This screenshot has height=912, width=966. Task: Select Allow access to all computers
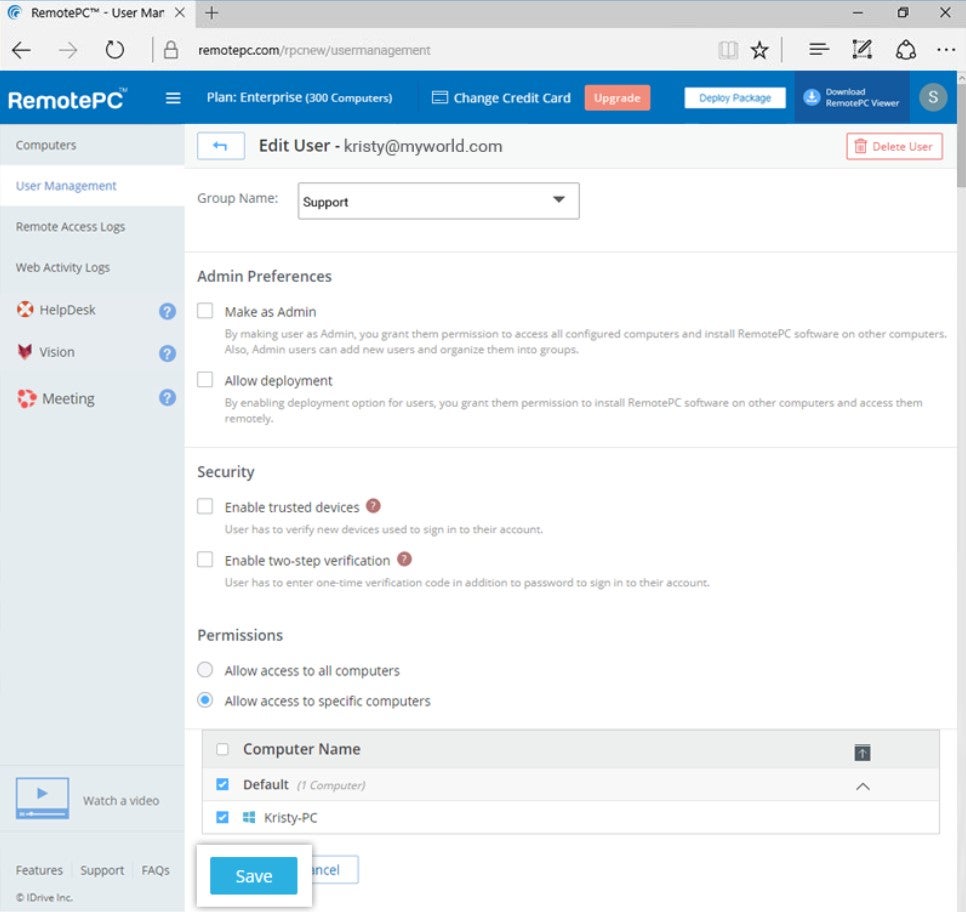(x=205, y=669)
